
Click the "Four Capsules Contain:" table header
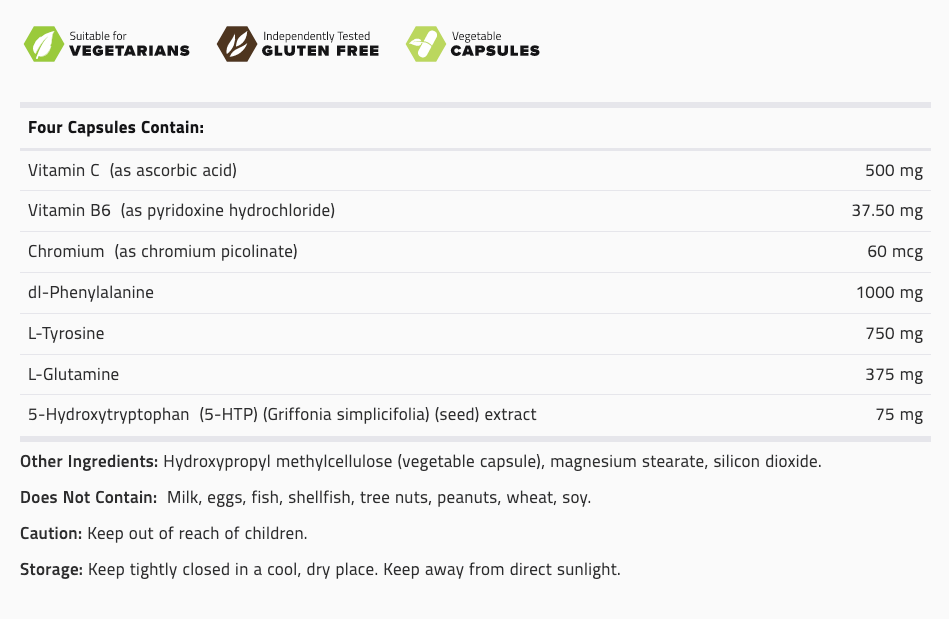tap(116, 128)
